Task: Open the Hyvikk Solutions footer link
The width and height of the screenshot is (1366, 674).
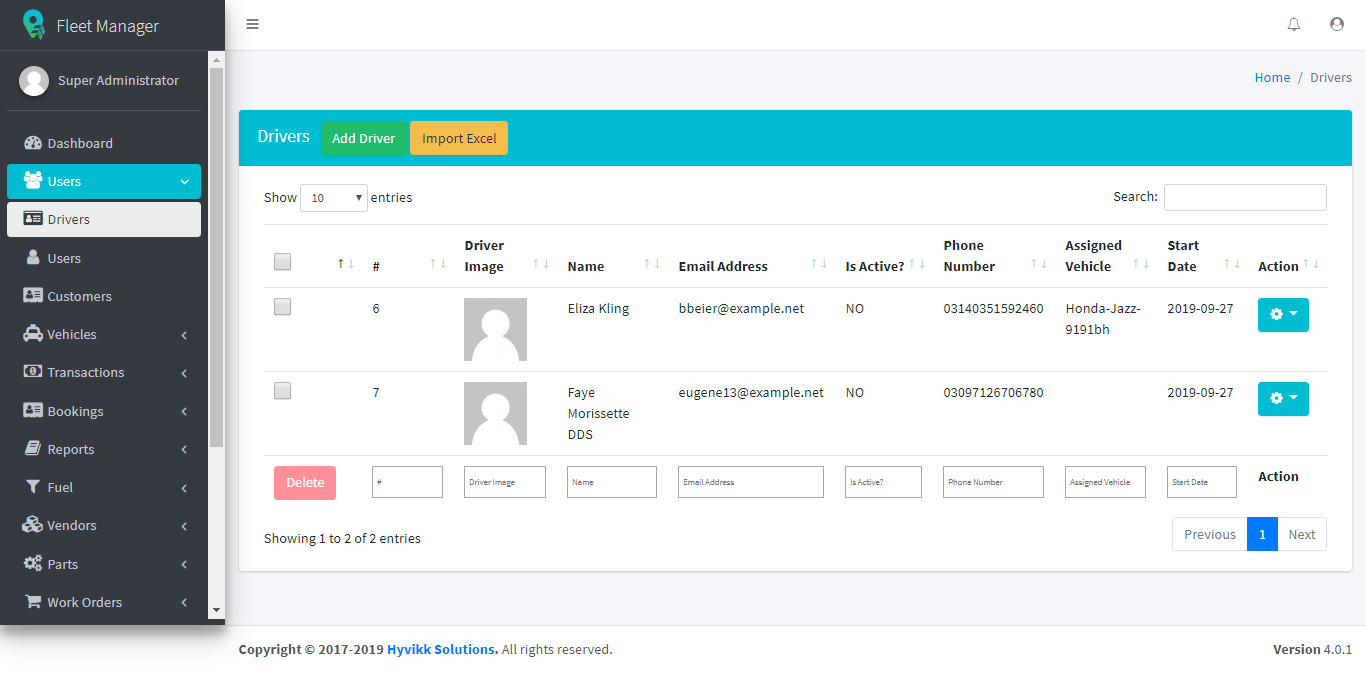Action: (x=441, y=649)
